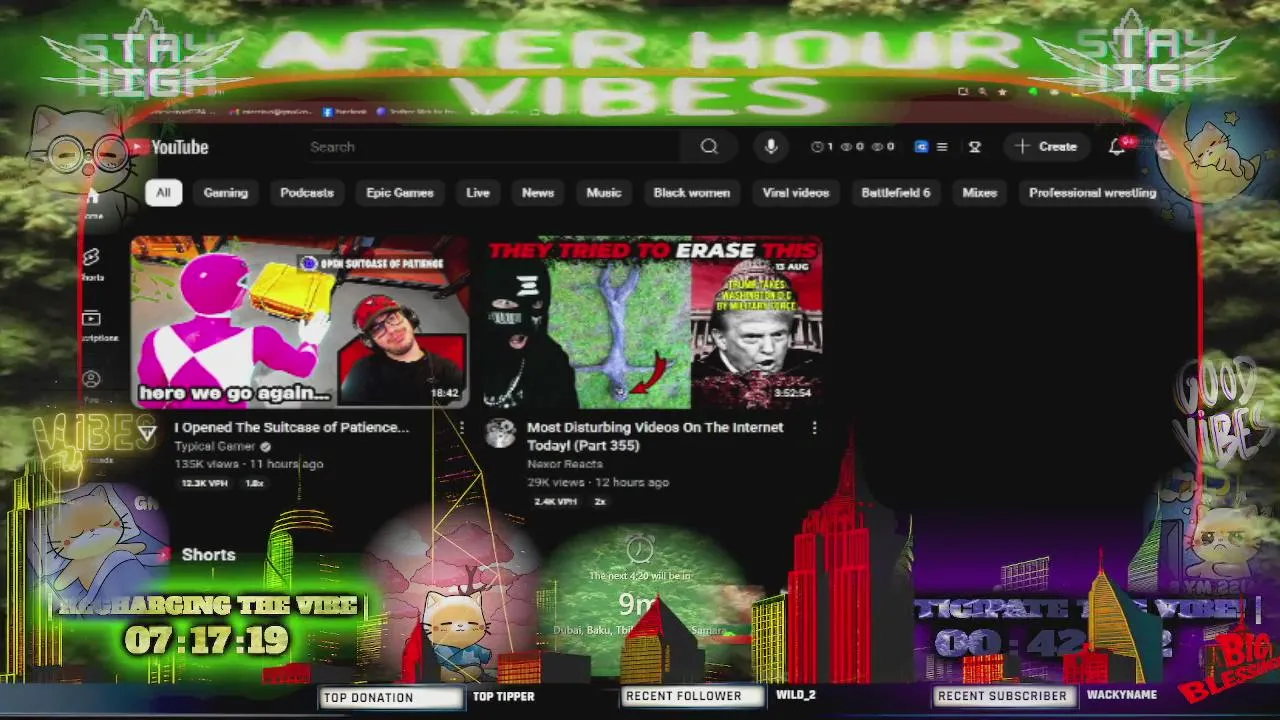
Task: Select the Music filter chip
Action: [x=604, y=193]
